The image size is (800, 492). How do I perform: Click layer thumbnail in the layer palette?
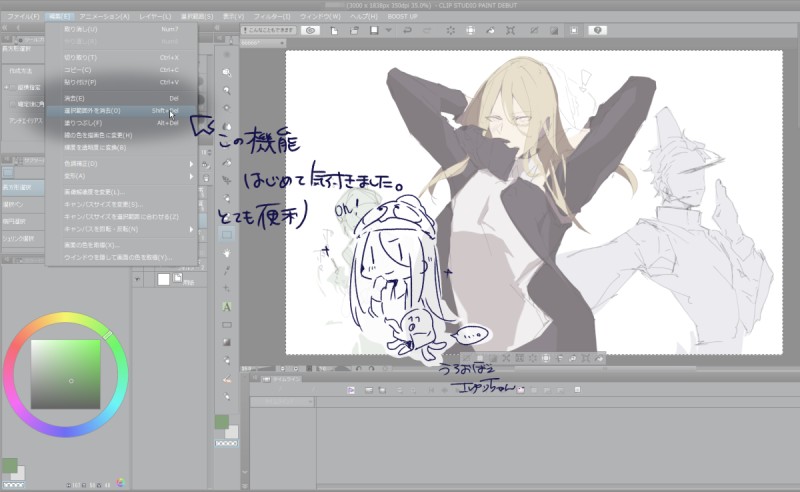coord(163,279)
